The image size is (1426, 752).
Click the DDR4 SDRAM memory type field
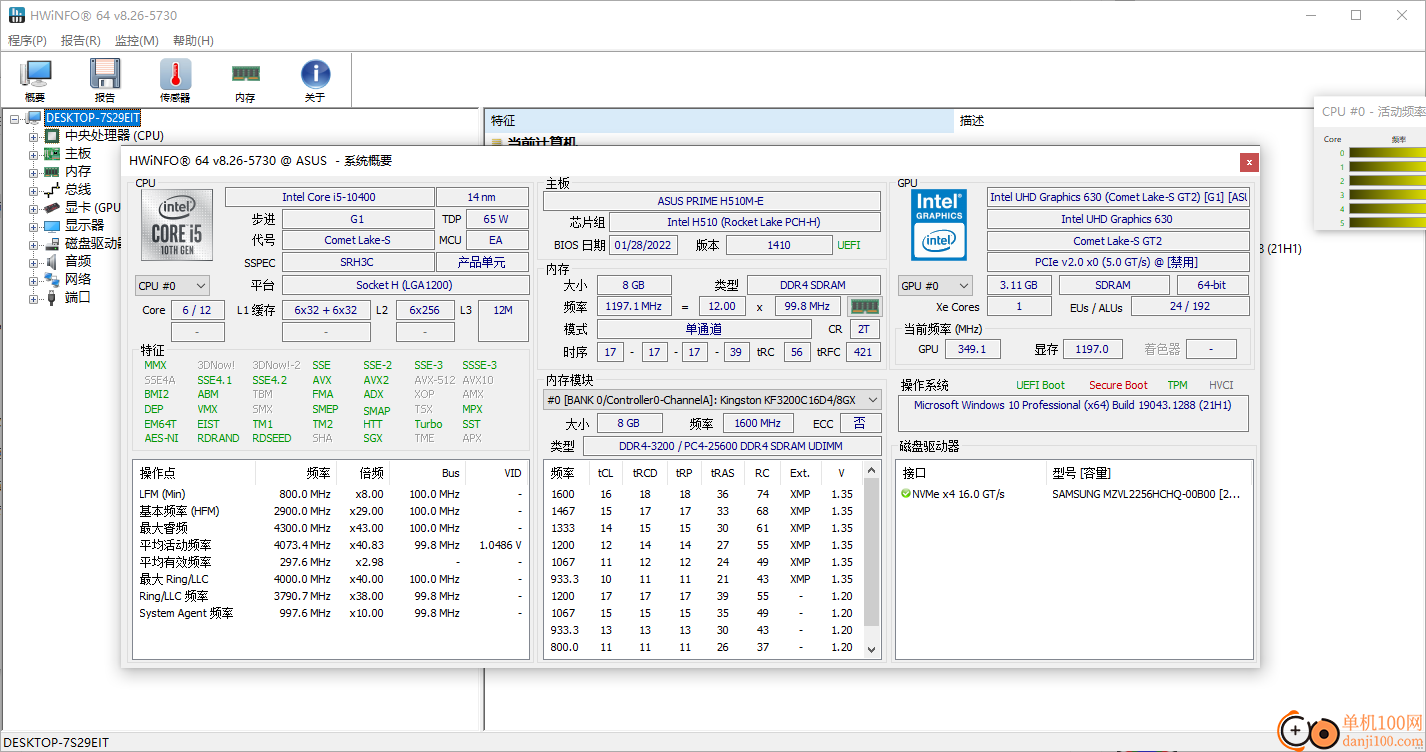click(x=813, y=285)
